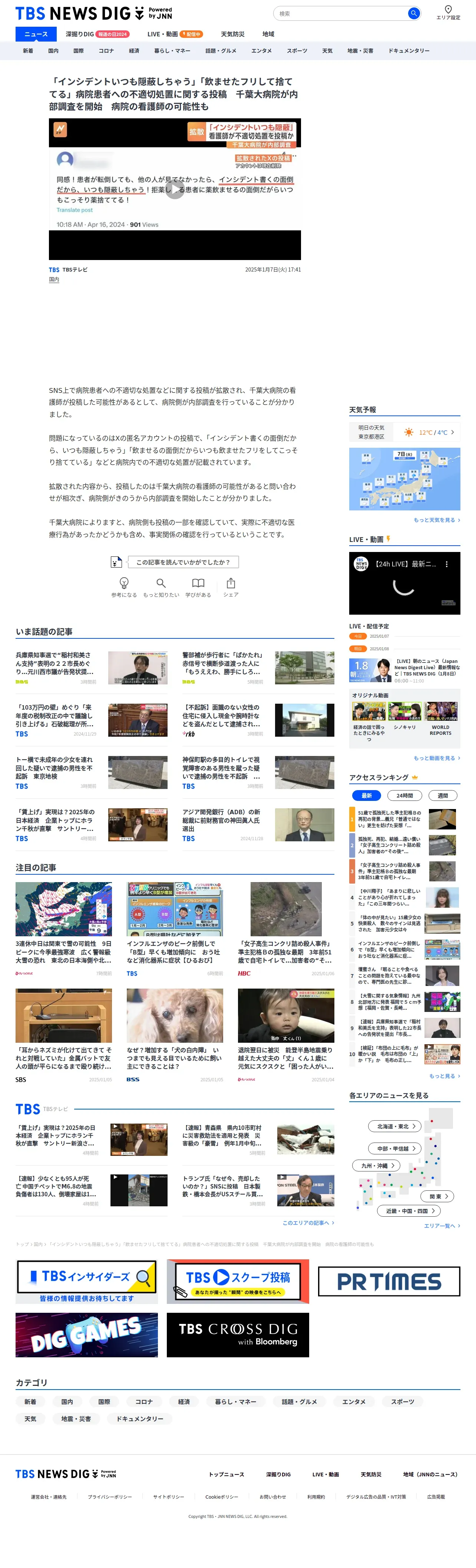Open the 近畿・中国・四国 area button
476x1568 pixels.
[409, 1210]
